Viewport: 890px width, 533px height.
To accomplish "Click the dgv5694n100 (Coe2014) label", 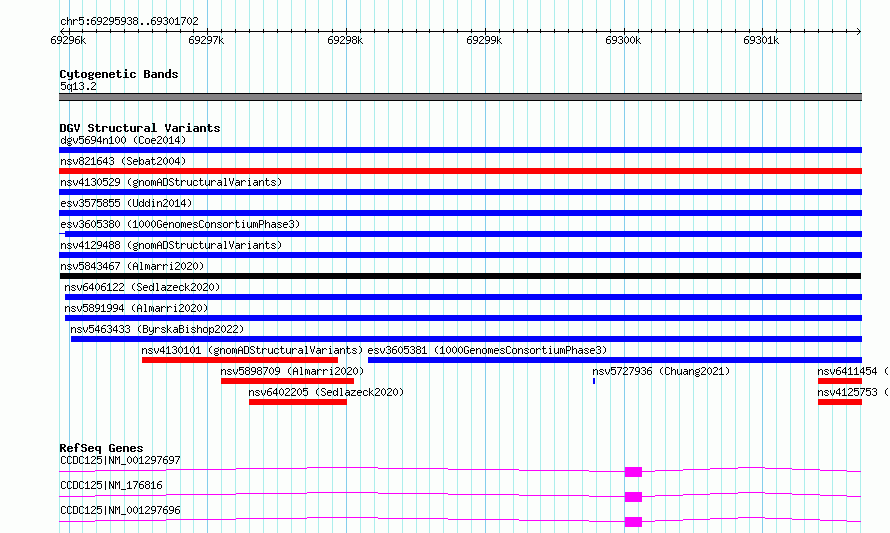I will pyautogui.click(x=123, y=140).
